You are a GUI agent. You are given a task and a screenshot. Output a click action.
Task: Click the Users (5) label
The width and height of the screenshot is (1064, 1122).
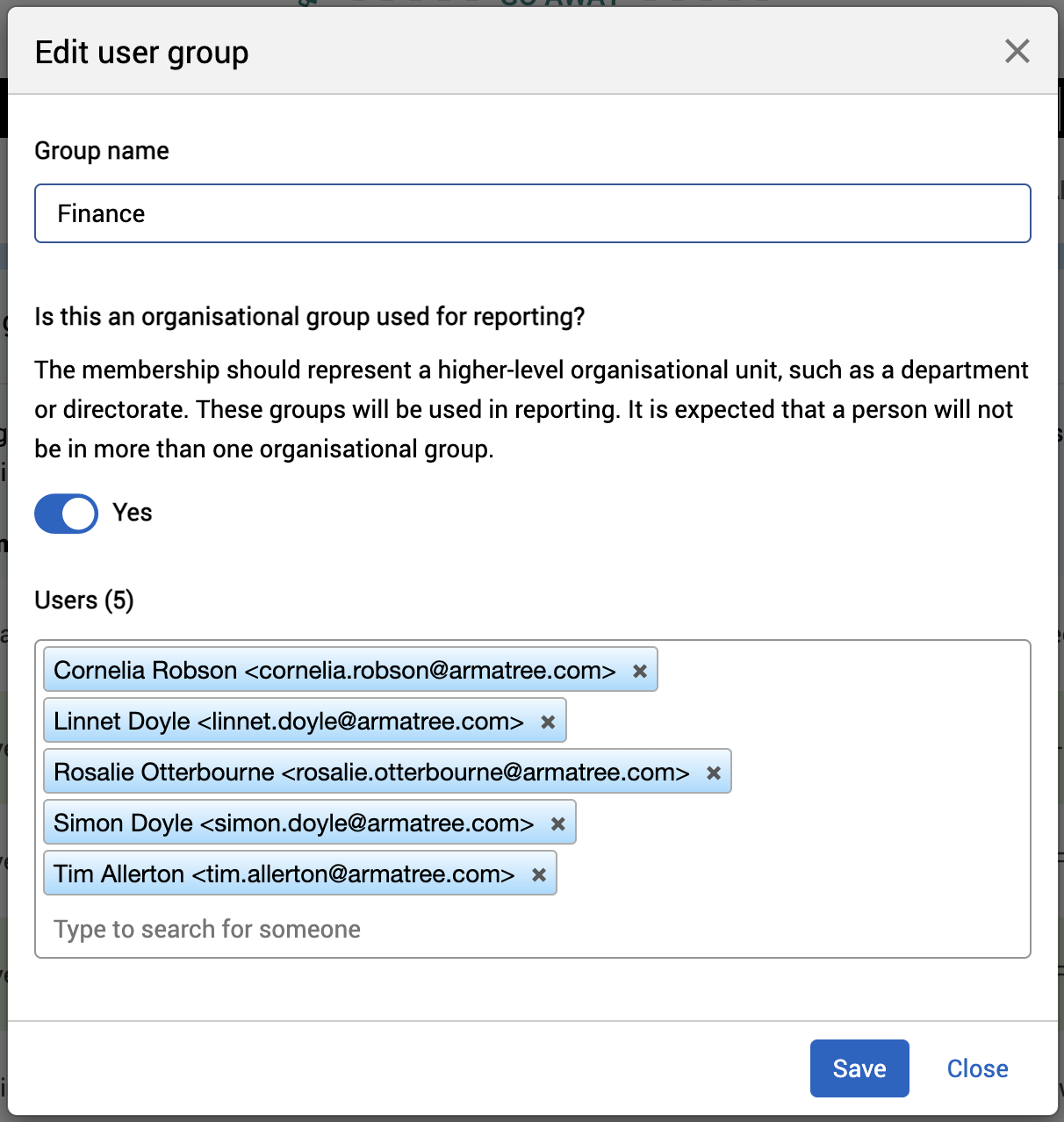84,601
